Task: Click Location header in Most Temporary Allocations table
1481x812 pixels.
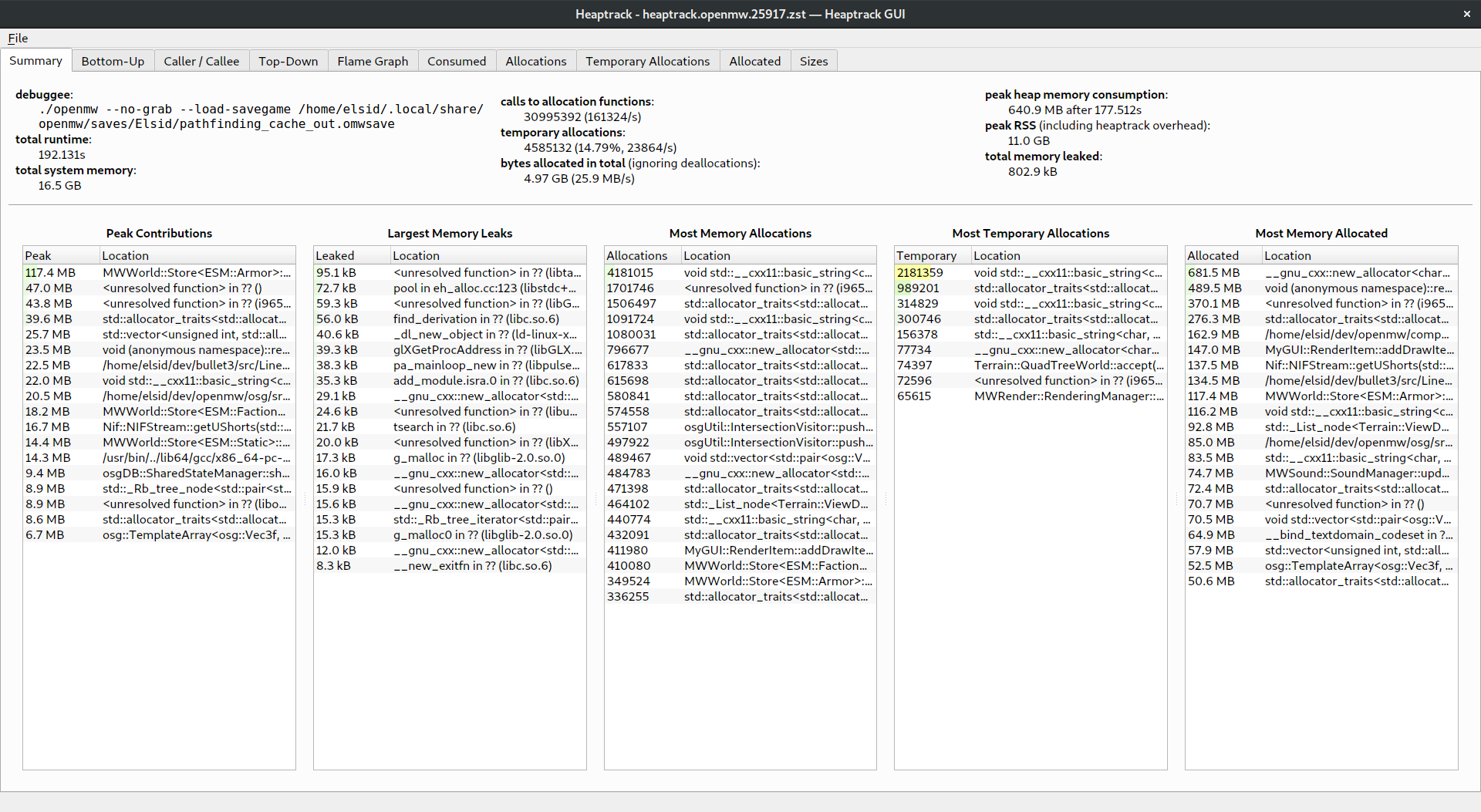Action: pyautogui.click(x=1069, y=255)
